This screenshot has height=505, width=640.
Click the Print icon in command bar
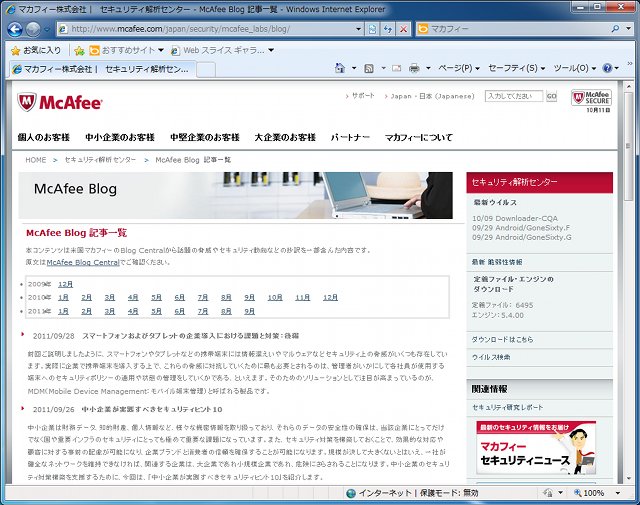point(414,68)
